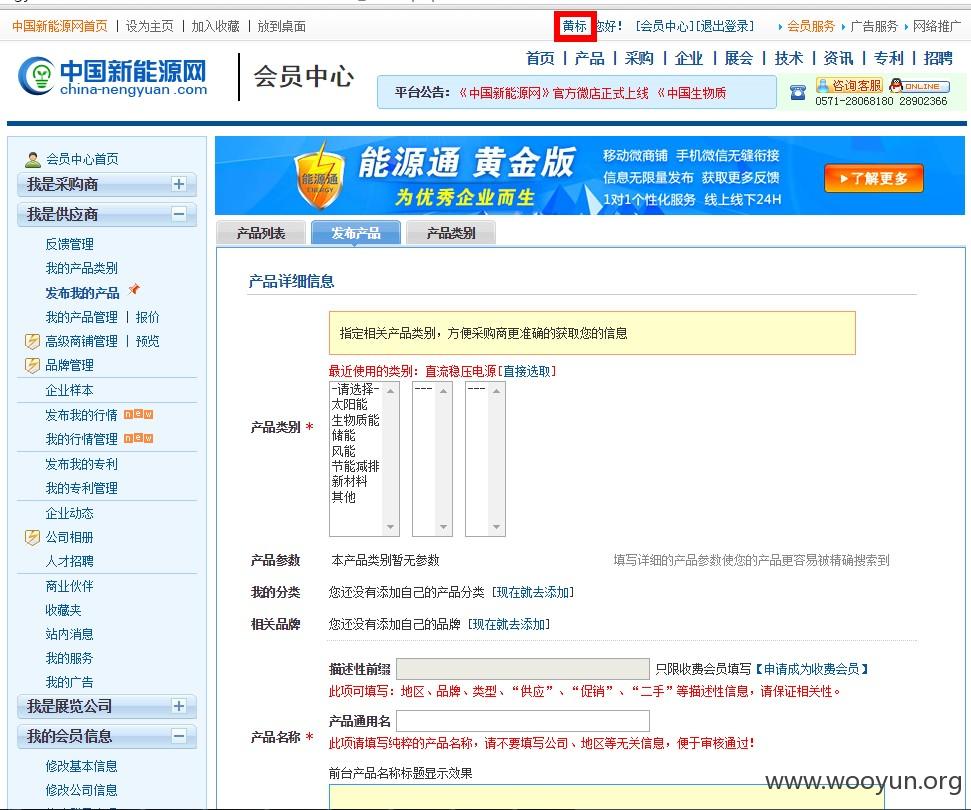The image size is (971, 810).
Task: Open 资讯 in top navigation
Action: pos(838,58)
